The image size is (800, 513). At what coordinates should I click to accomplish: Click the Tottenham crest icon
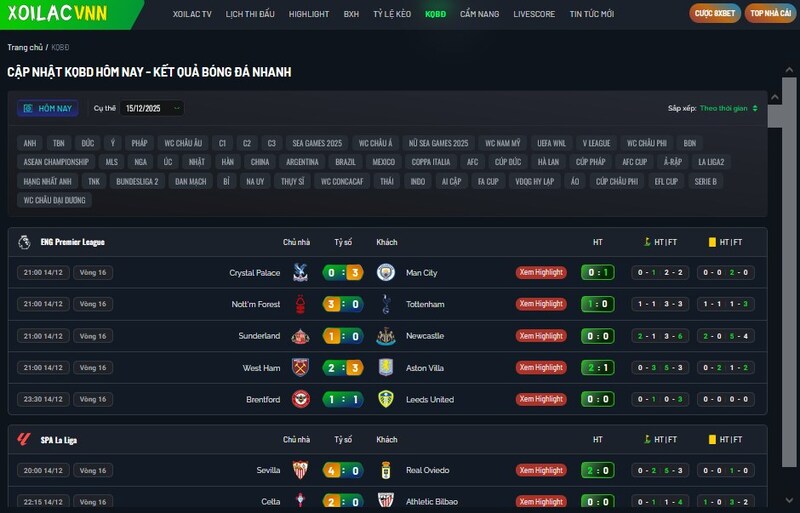[x=386, y=304]
